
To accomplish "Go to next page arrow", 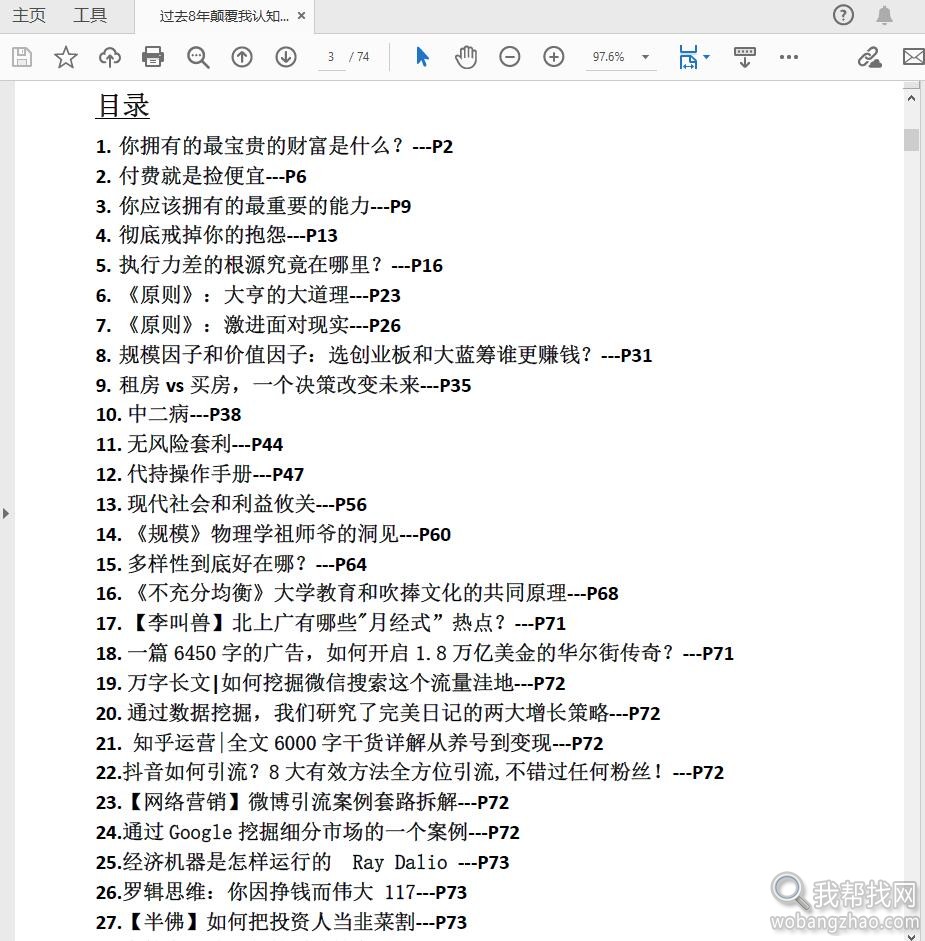I will (x=286, y=57).
